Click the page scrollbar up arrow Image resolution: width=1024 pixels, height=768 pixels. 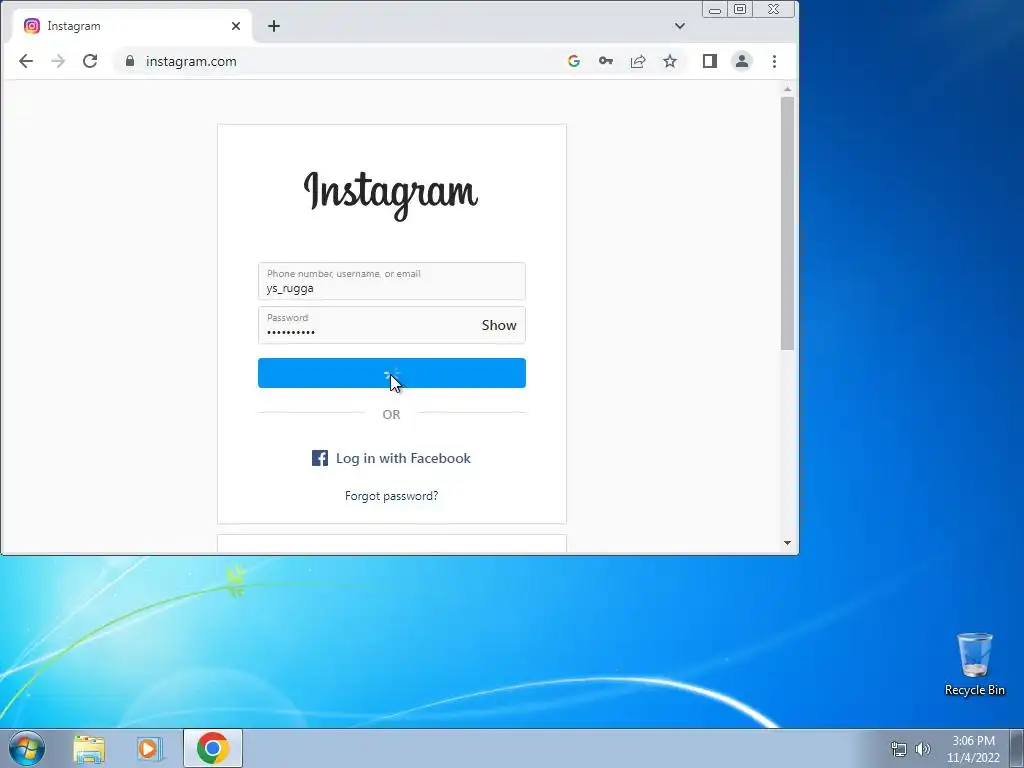(x=788, y=89)
